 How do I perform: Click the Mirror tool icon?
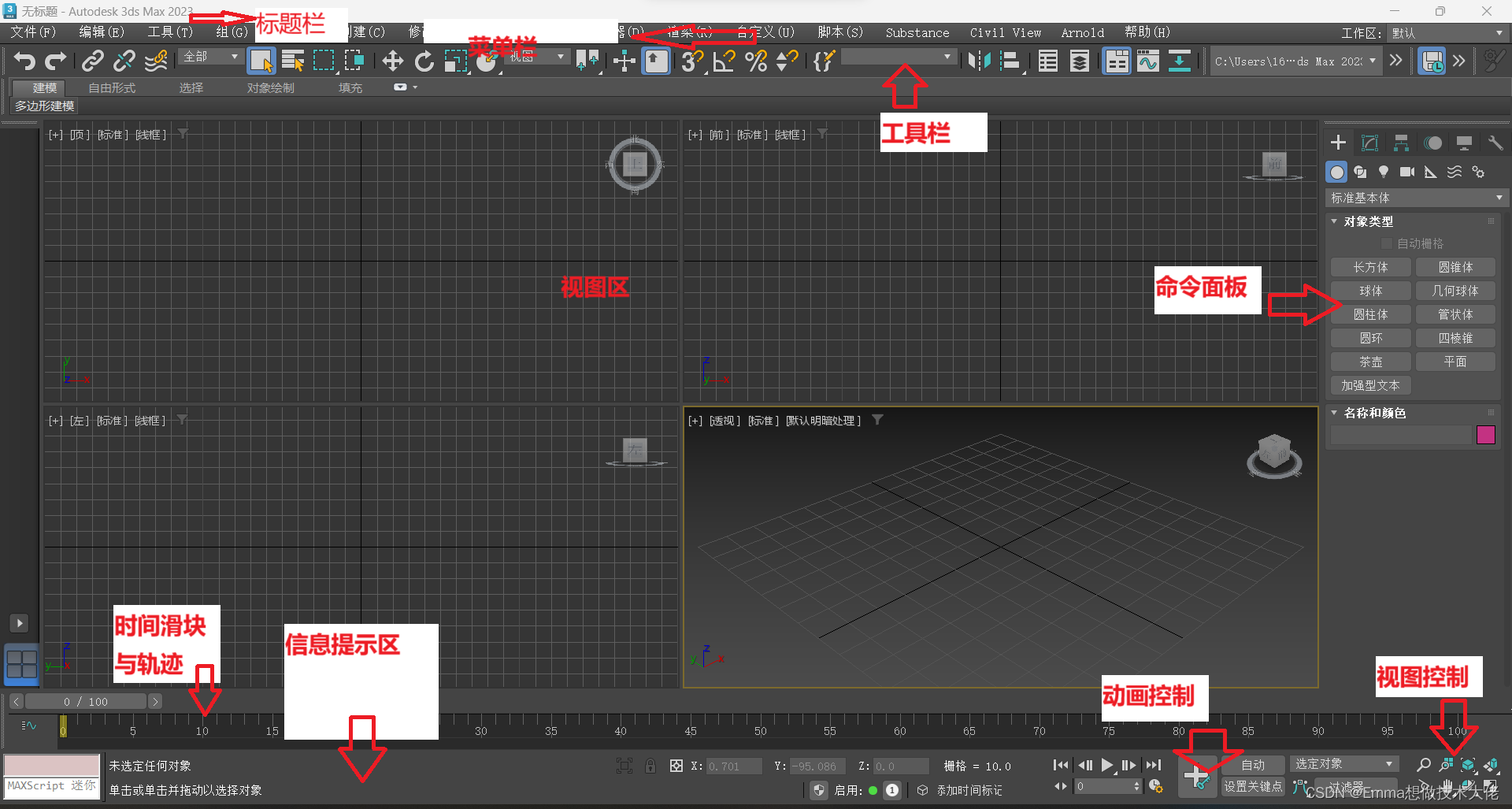click(x=980, y=61)
